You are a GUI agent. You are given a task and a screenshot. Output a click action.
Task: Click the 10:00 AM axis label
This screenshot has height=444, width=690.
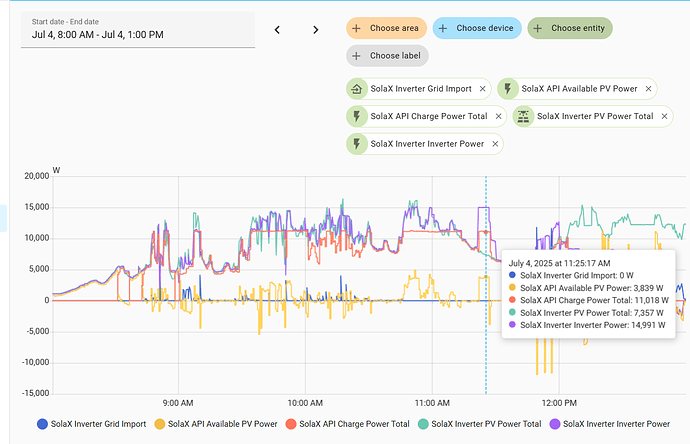tap(305, 403)
